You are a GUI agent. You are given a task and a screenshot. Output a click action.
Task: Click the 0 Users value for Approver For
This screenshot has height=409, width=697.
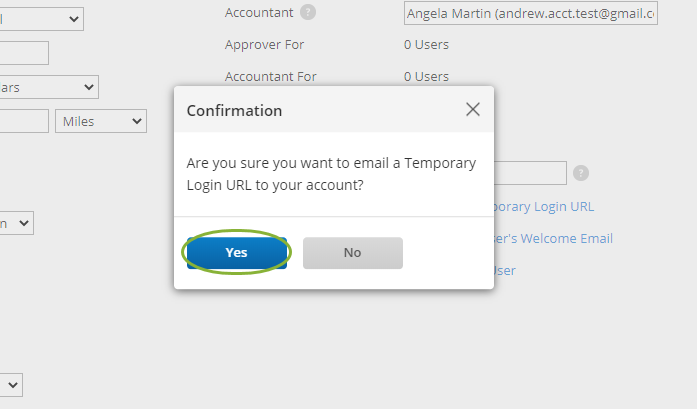[x=426, y=44]
